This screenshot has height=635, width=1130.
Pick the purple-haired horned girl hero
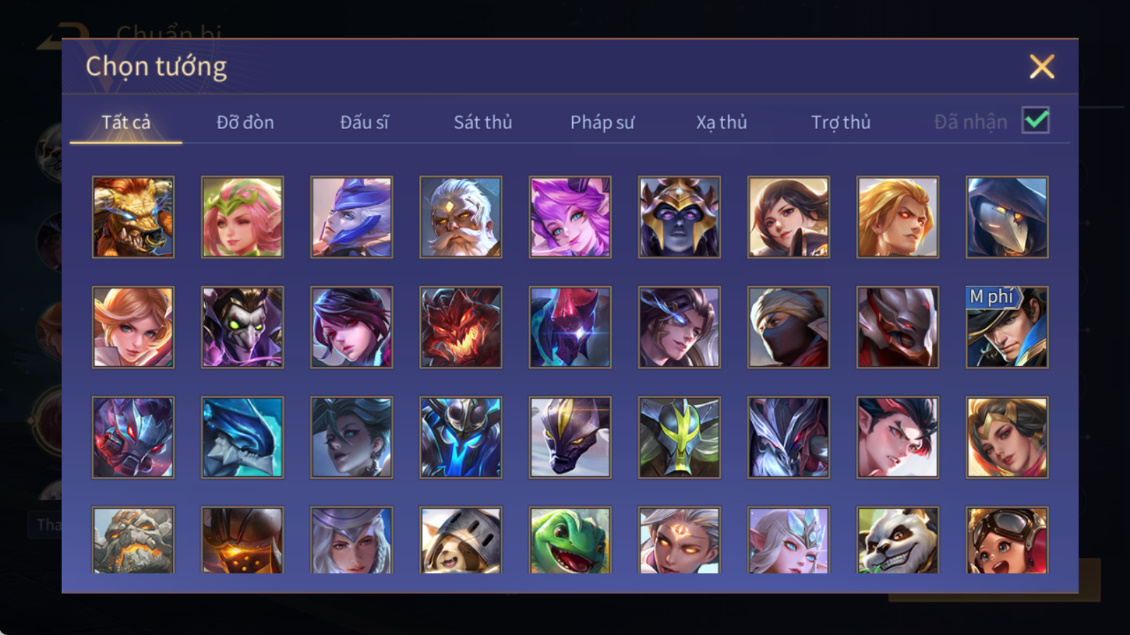coord(570,217)
